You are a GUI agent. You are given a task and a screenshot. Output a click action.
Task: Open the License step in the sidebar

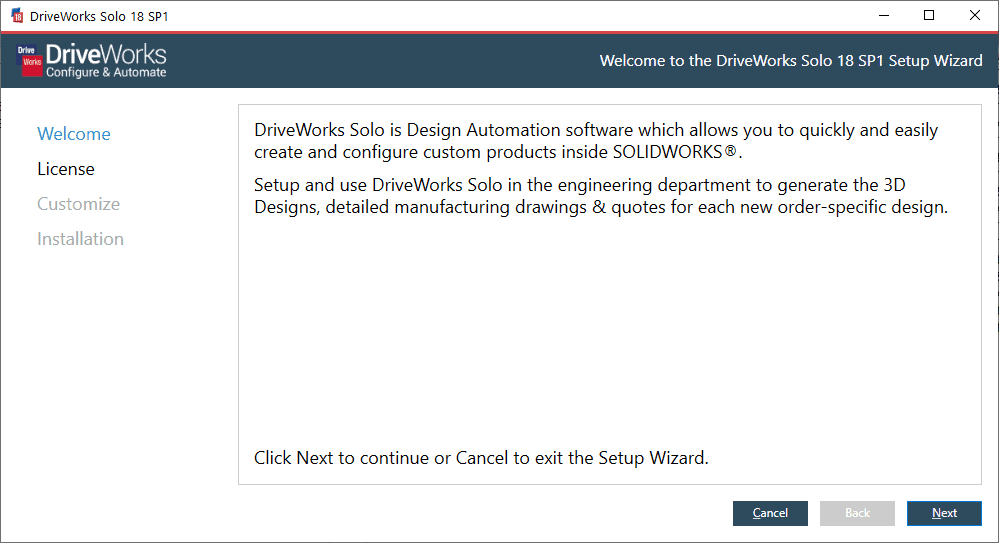coord(66,169)
